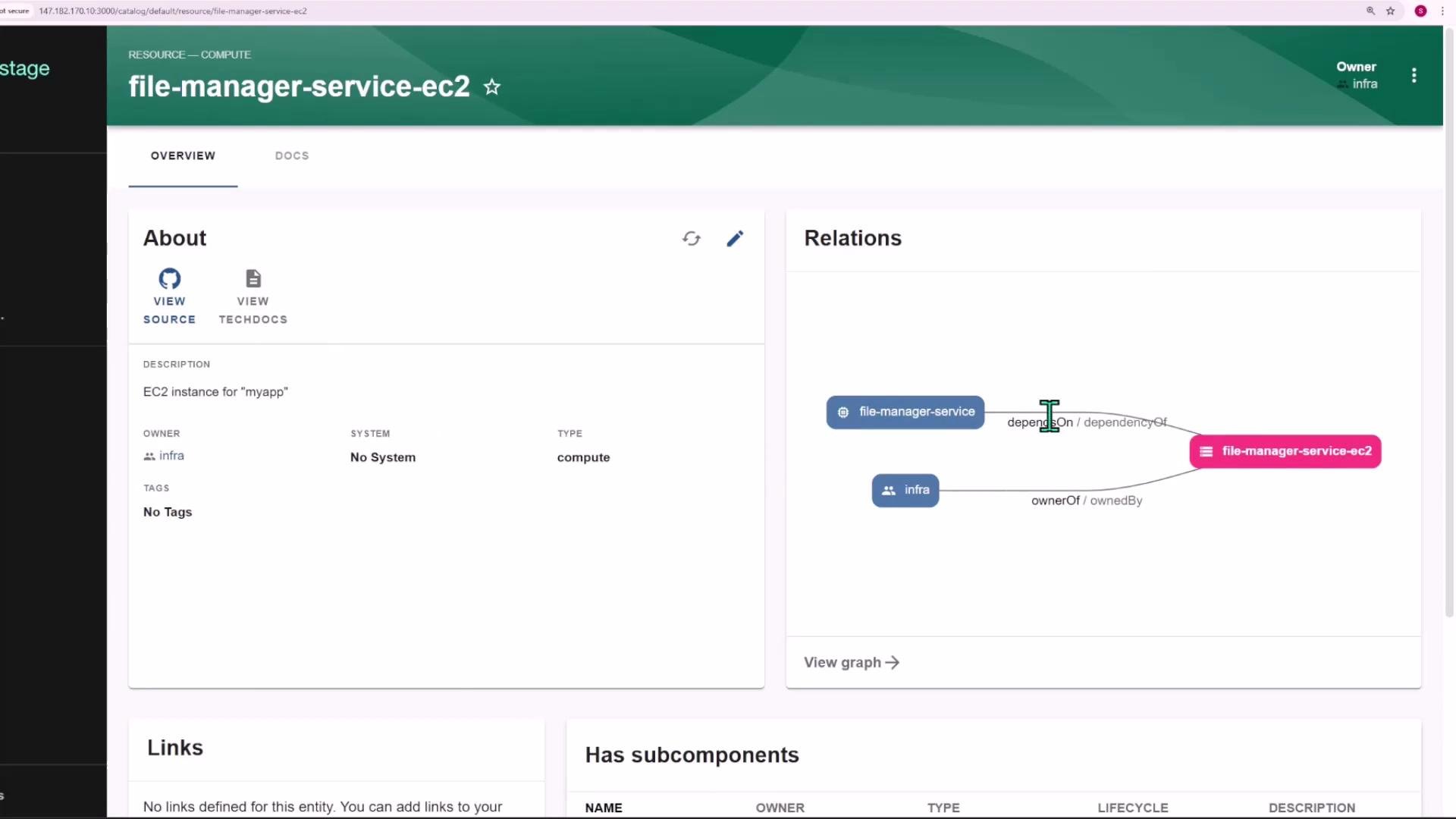Click the TYPE column header in subcomponents
Image resolution: width=1456 pixels, height=819 pixels.
click(x=943, y=808)
